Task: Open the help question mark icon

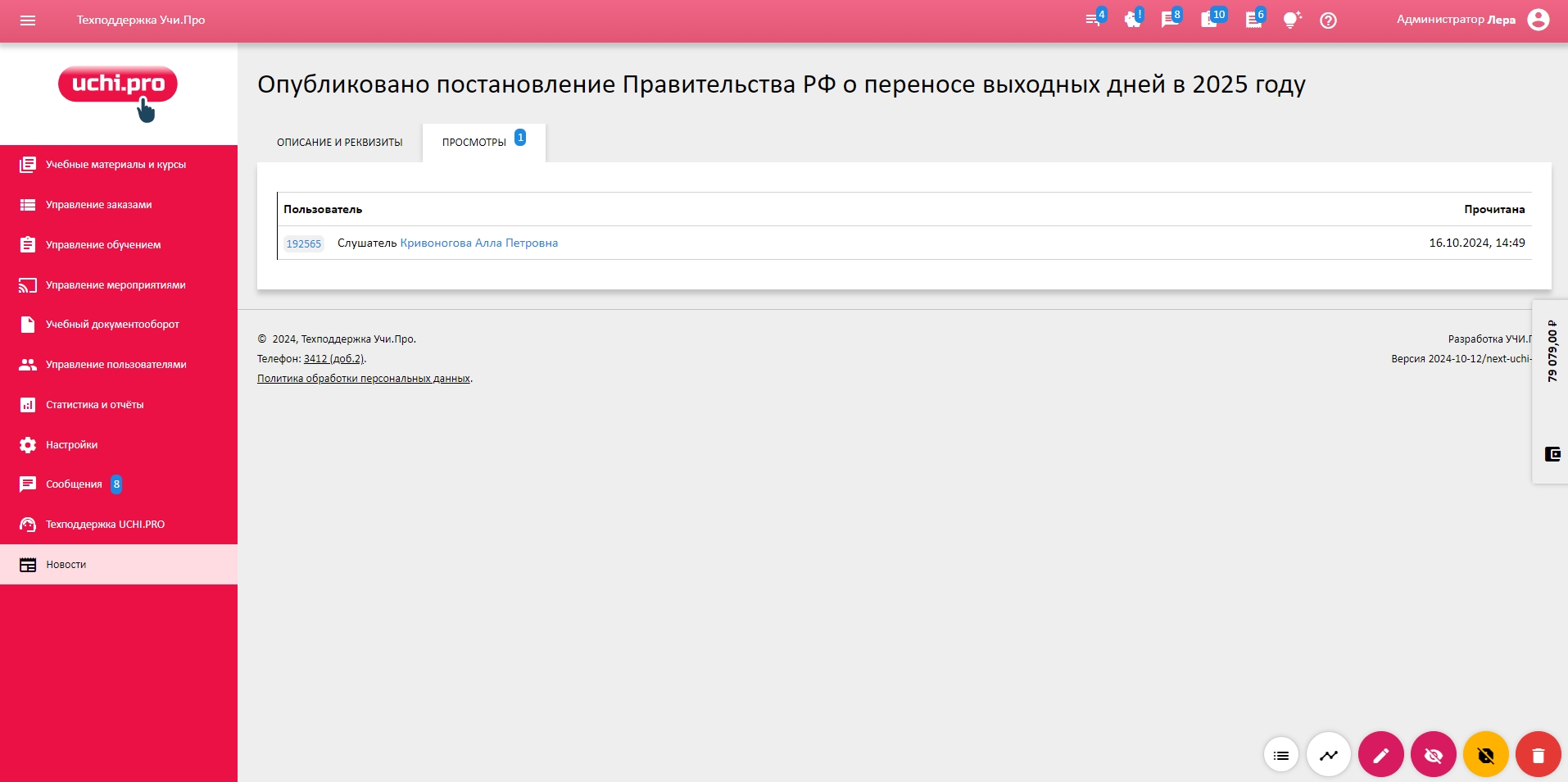Action: 1328,20
